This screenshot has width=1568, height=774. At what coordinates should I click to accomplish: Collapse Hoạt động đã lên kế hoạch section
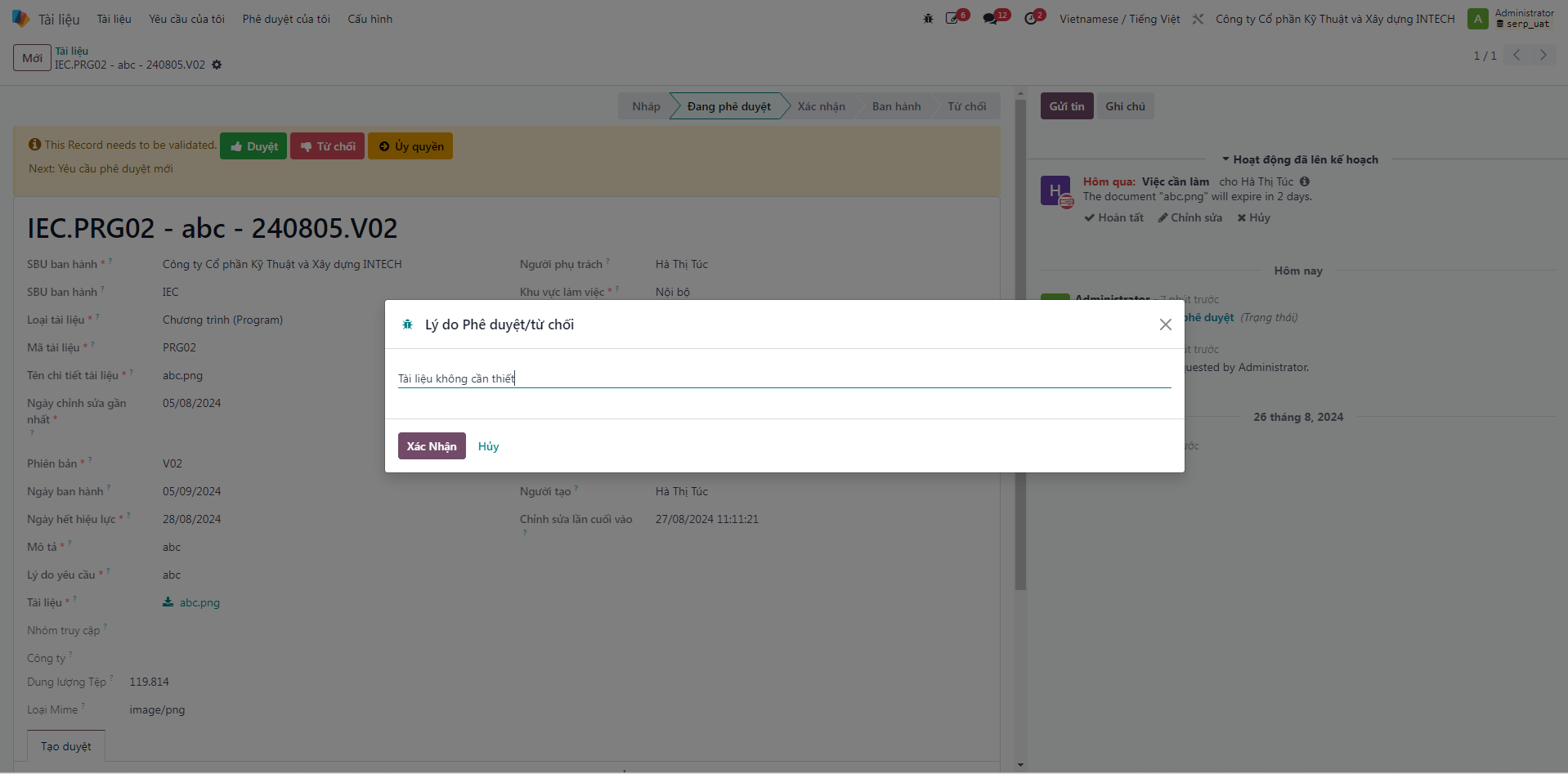[x=1300, y=159]
